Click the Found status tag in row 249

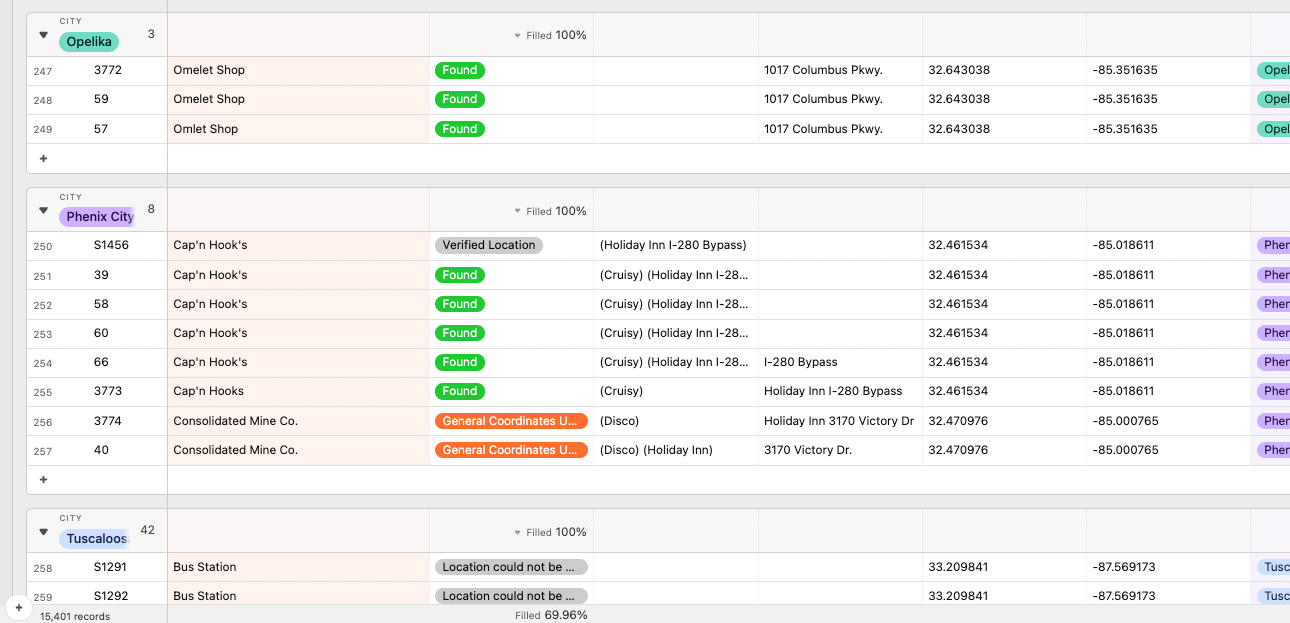click(x=459, y=129)
